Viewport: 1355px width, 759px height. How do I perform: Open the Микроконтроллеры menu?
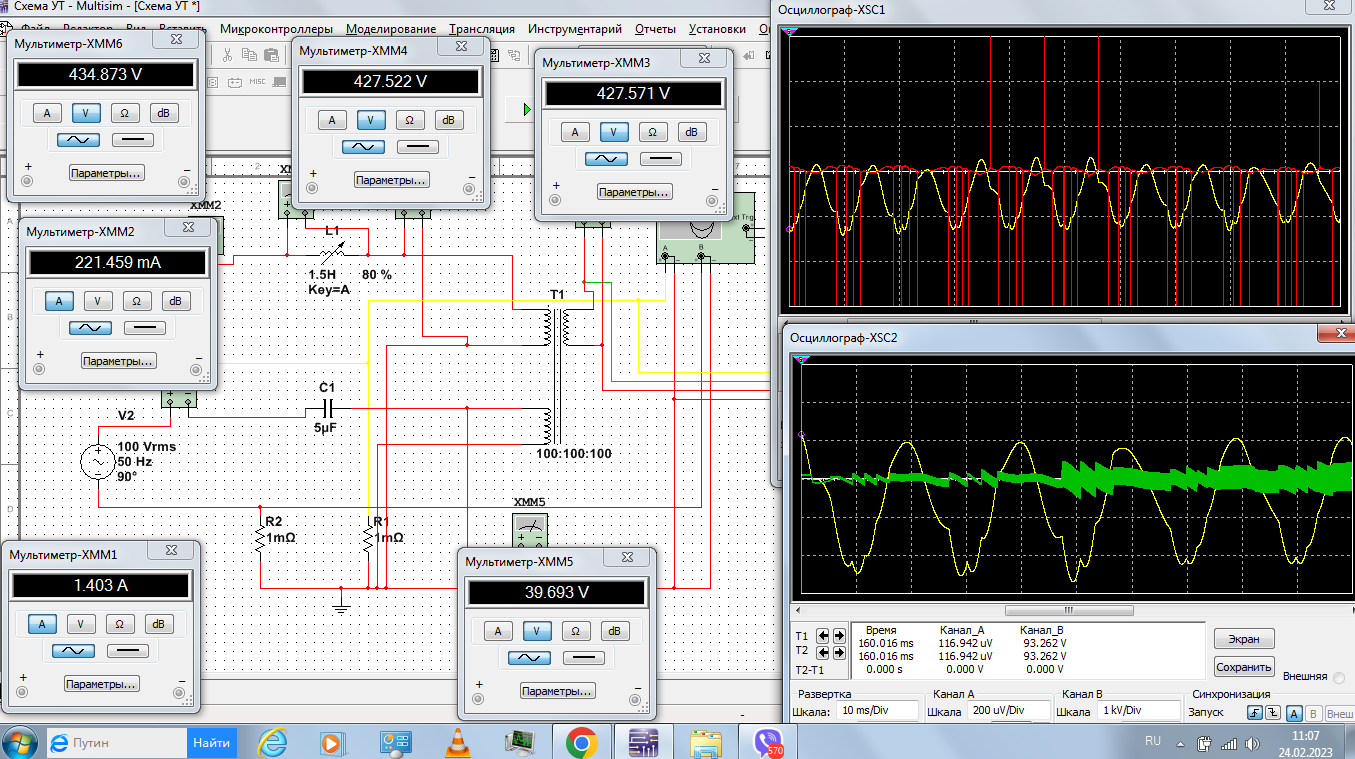(x=276, y=29)
